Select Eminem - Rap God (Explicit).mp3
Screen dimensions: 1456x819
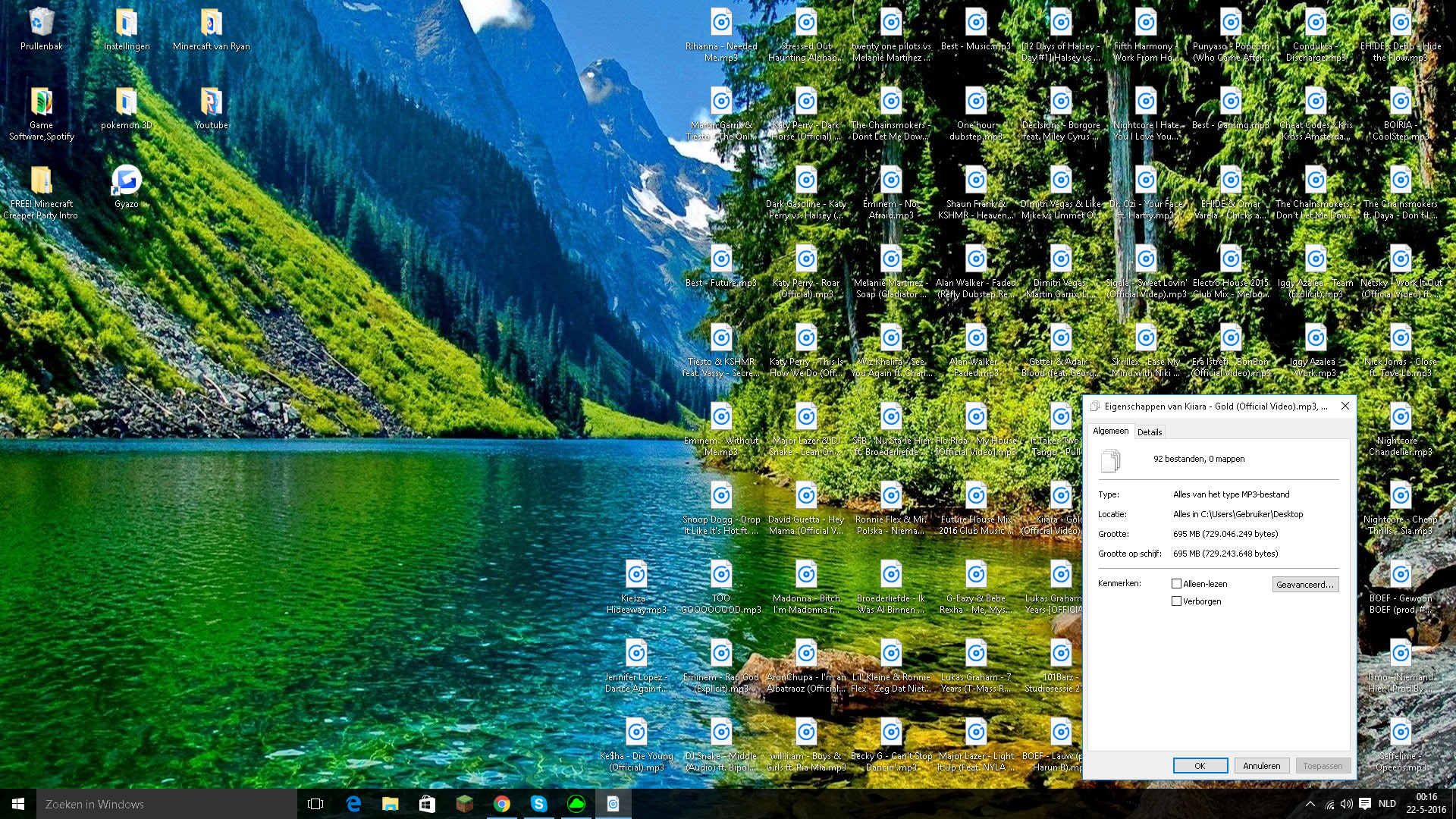point(721,667)
